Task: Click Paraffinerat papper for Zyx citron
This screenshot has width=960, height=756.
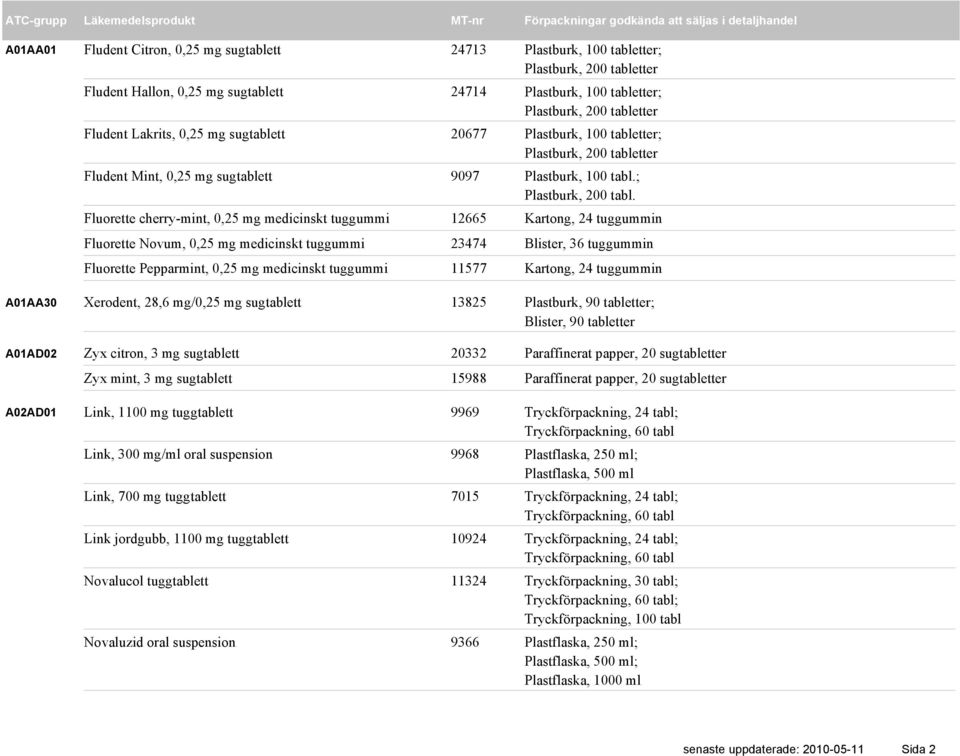Action: coord(625,354)
